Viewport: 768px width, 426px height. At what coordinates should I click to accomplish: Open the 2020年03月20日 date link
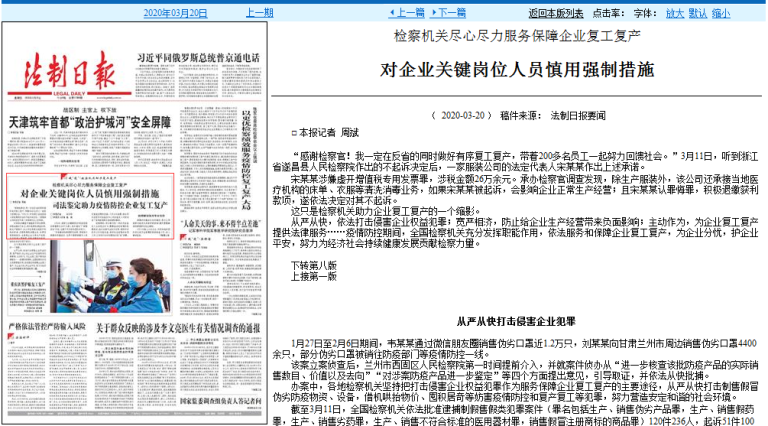point(175,13)
